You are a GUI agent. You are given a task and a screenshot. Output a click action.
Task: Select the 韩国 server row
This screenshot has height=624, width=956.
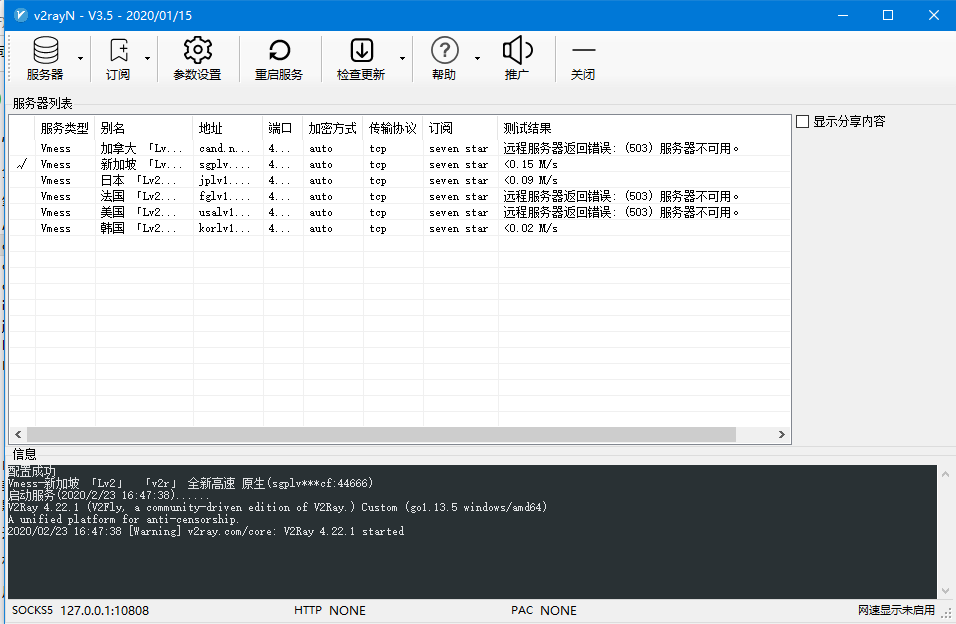(399, 228)
